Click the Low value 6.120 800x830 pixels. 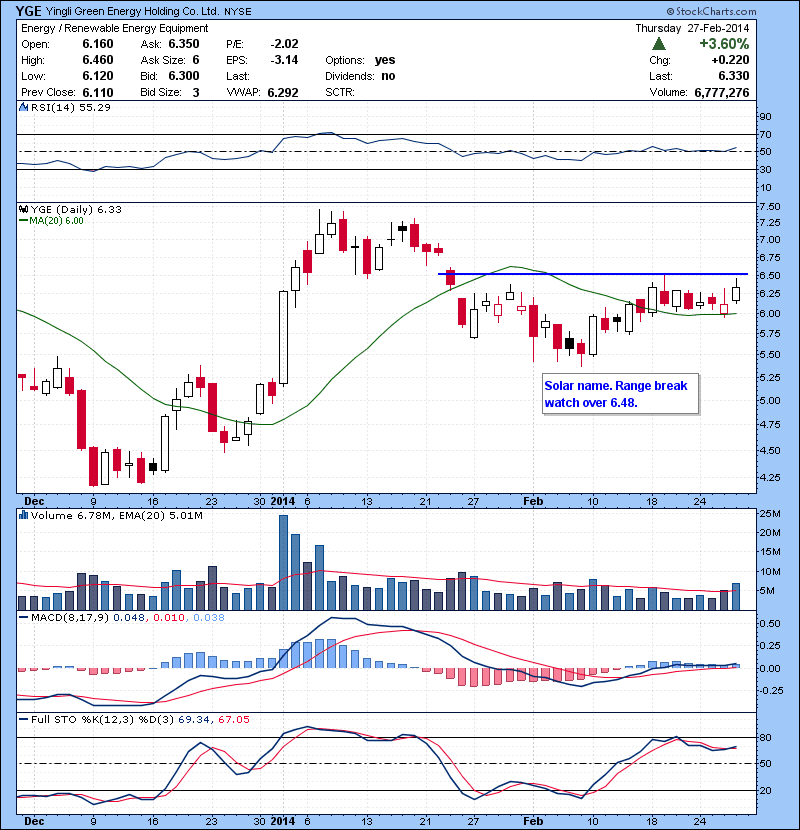click(98, 76)
